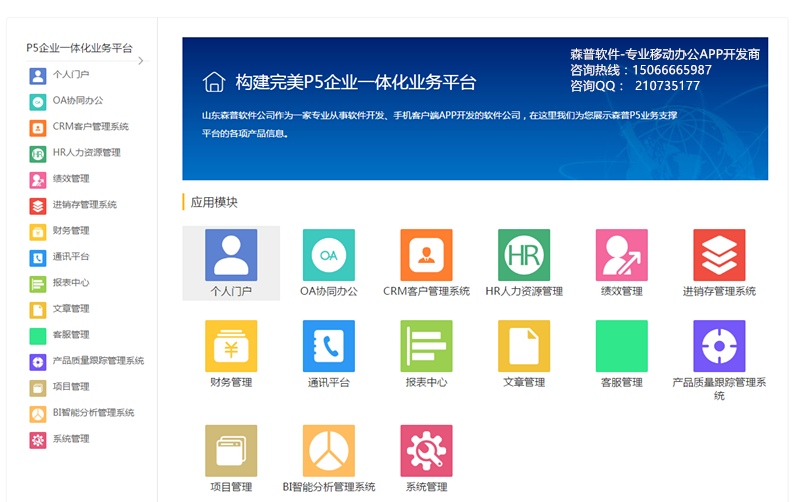Click the 应用模块 section heading
This screenshot has width=800, height=502.
(214, 203)
